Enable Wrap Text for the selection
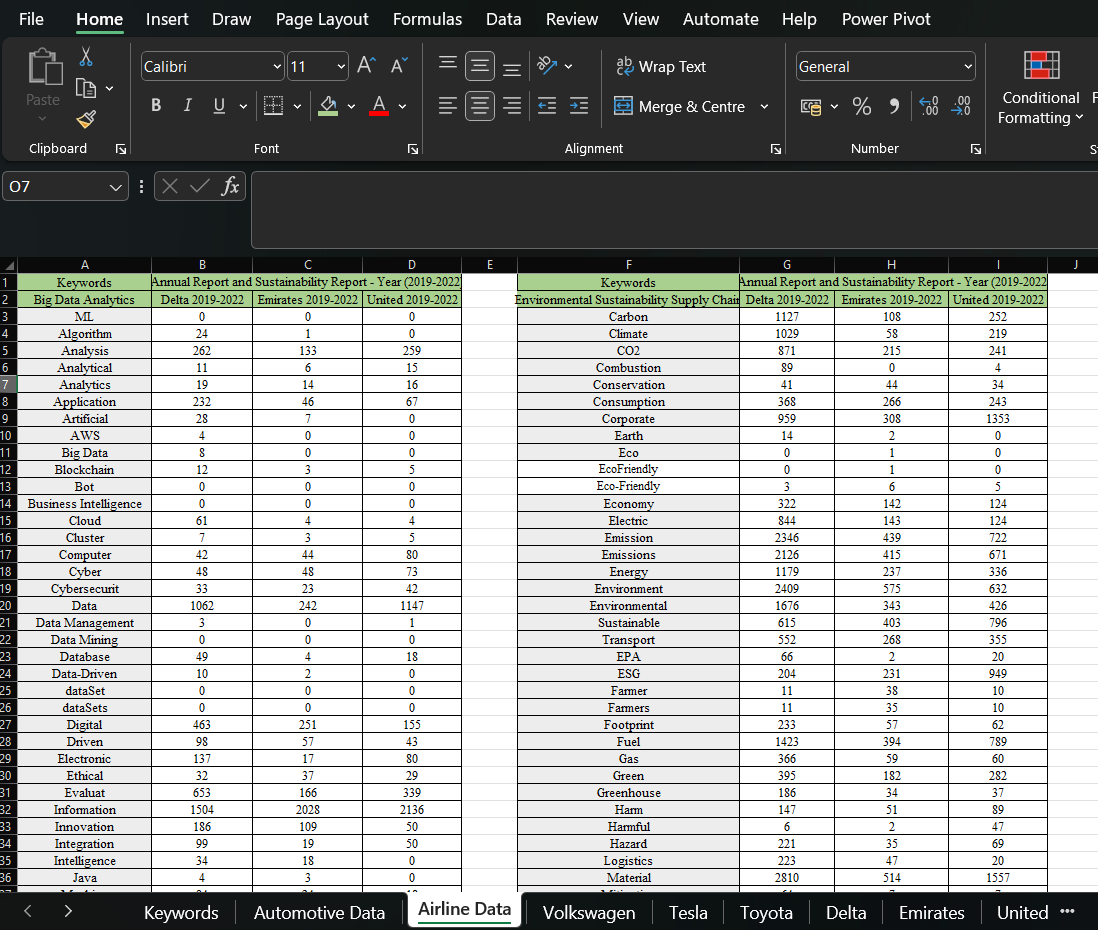This screenshot has width=1098, height=930. point(660,66)
